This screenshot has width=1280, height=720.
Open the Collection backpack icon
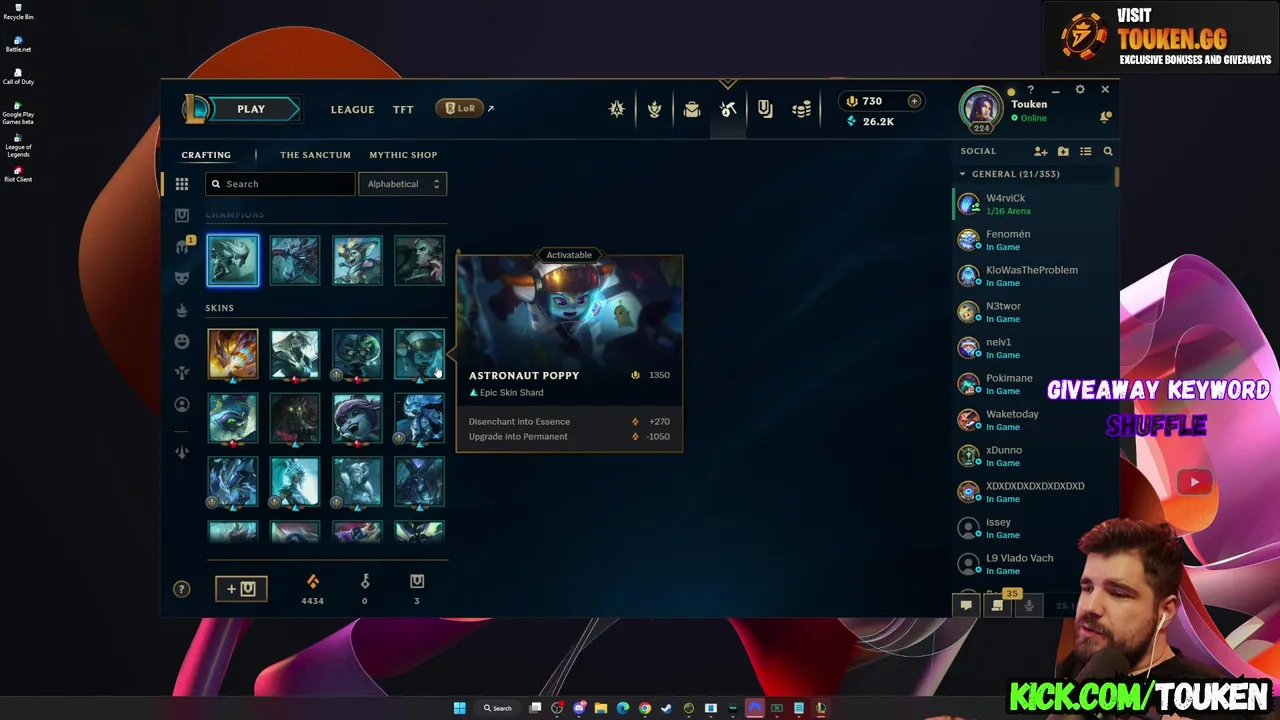coord(691,109)
